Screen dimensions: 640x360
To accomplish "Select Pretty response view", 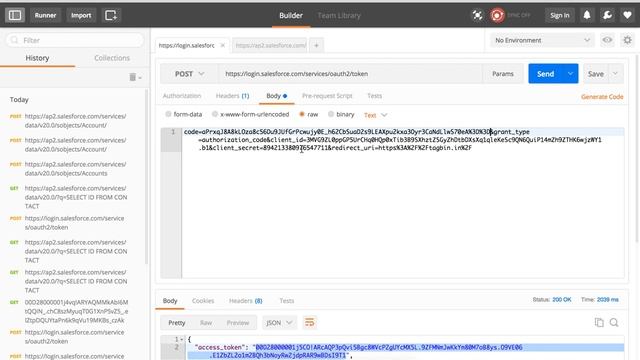I will point(177,322).
